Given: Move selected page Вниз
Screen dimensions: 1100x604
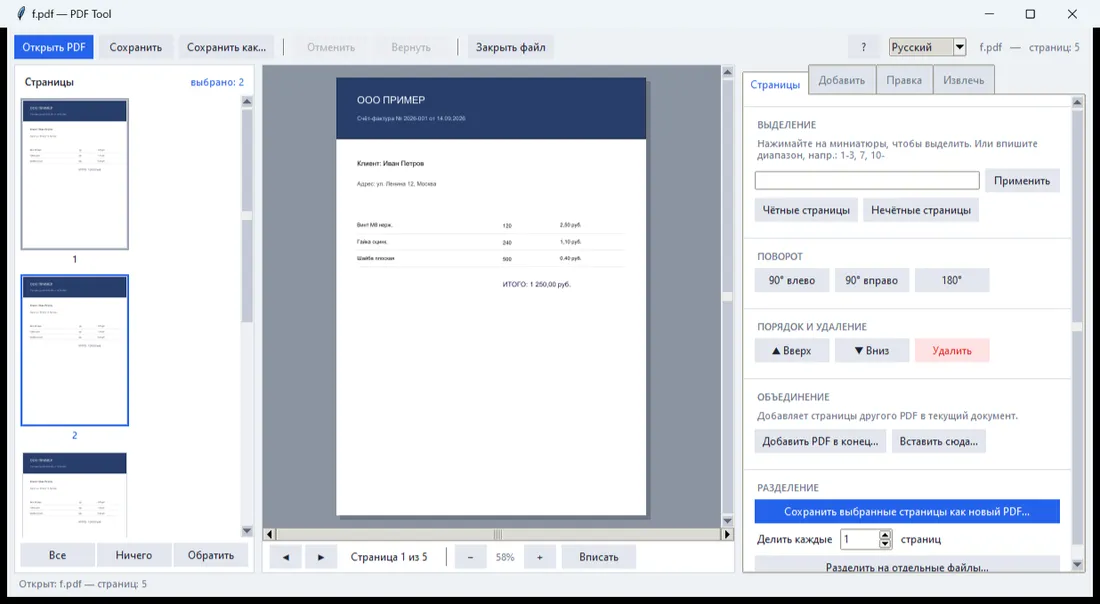Looking at the screenshot, I should click(x=871, y=350).
